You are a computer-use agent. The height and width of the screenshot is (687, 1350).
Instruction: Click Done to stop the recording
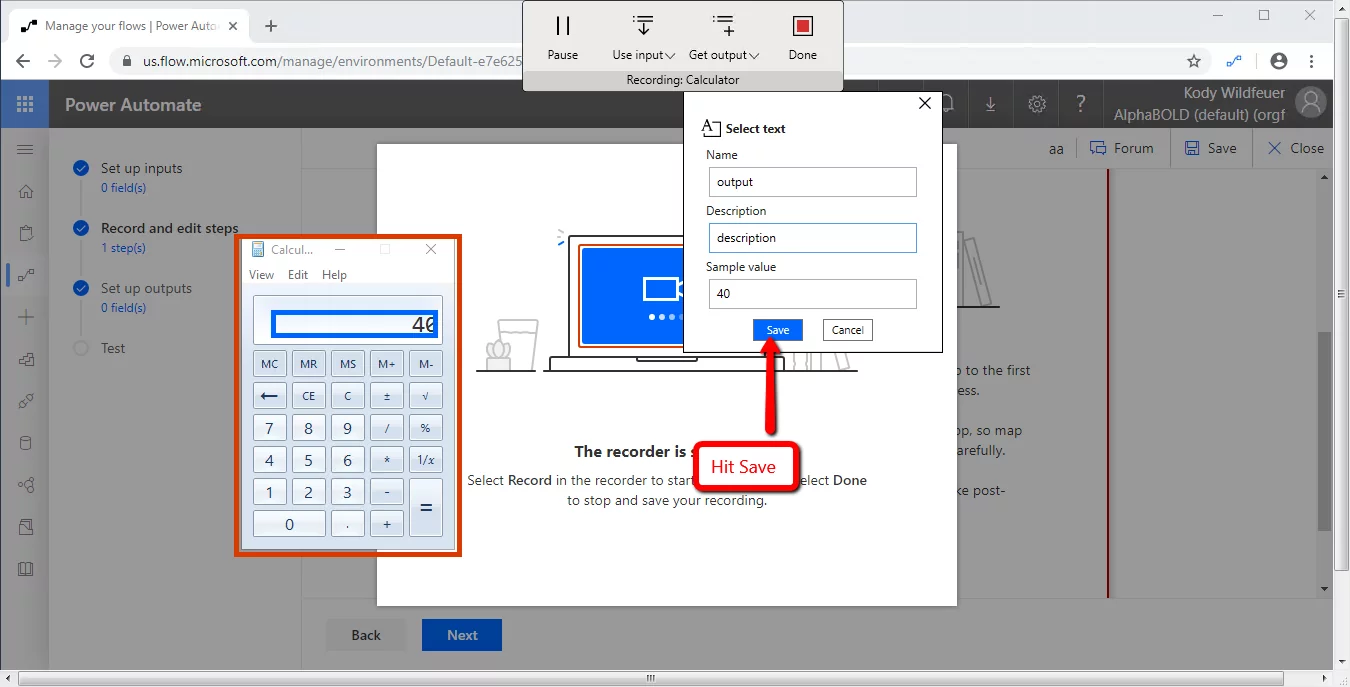click(x=802, y=38)
